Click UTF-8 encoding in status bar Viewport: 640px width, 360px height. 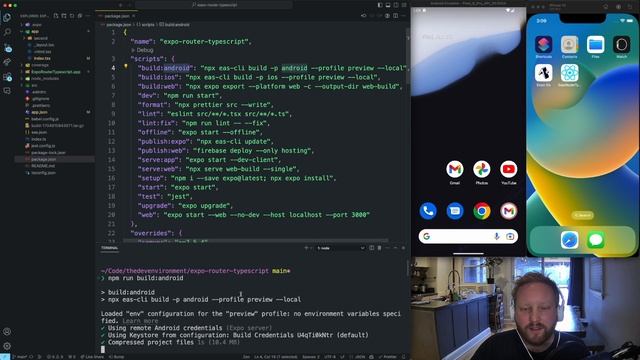pos(329,357)
